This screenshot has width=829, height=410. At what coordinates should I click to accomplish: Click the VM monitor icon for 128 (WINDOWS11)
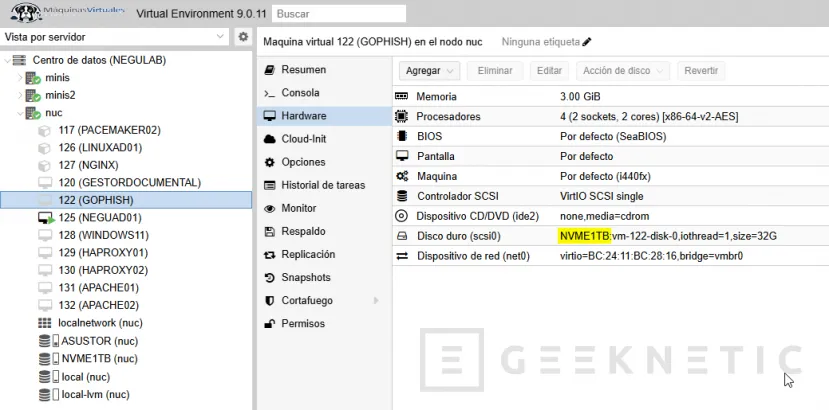click(x=45, y=235)
